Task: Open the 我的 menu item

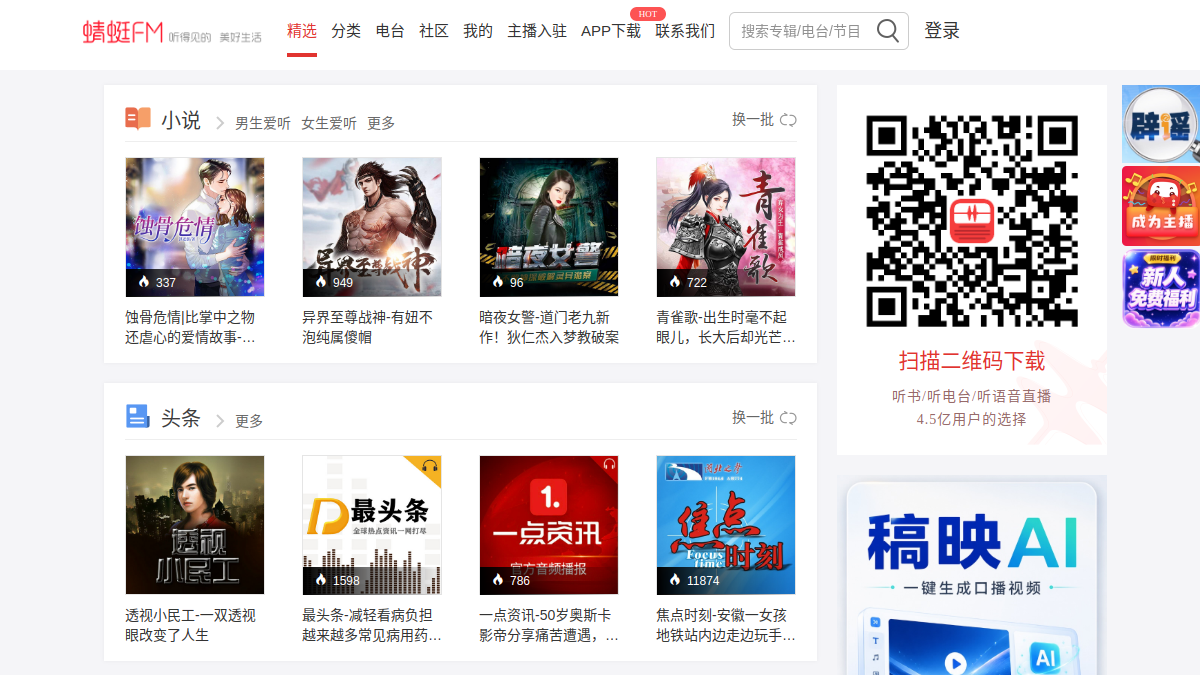Action: 478,31
